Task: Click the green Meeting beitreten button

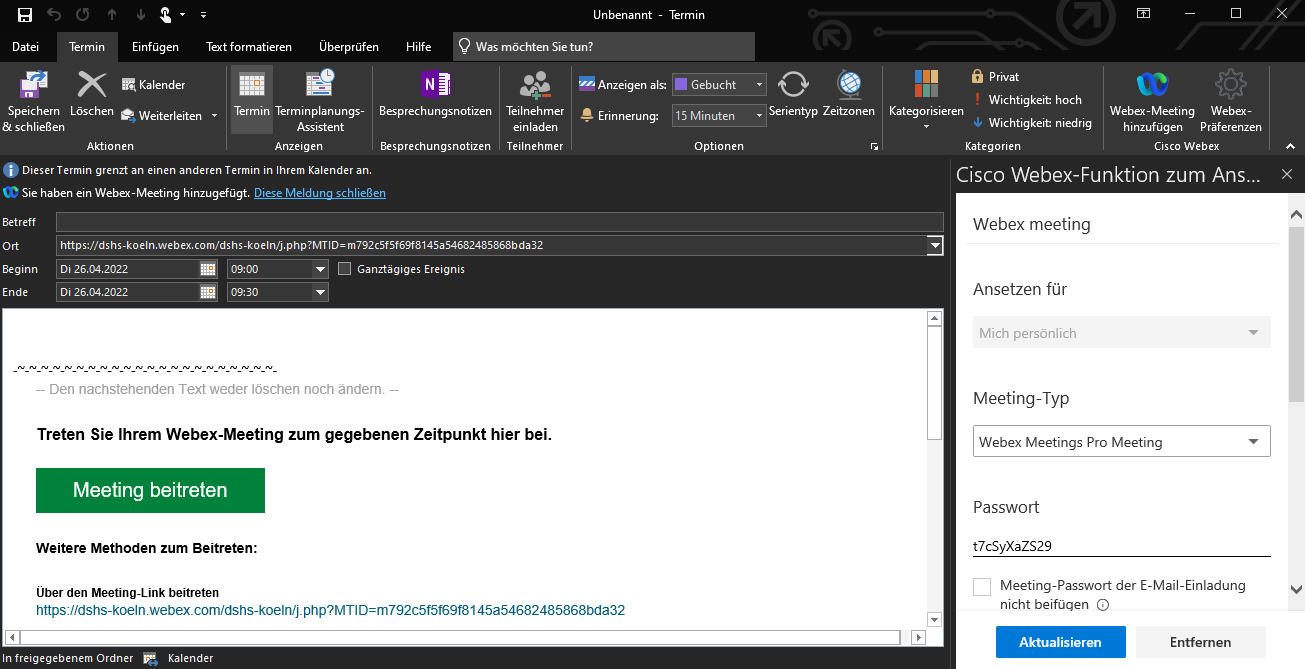Action: pos(150,490)
